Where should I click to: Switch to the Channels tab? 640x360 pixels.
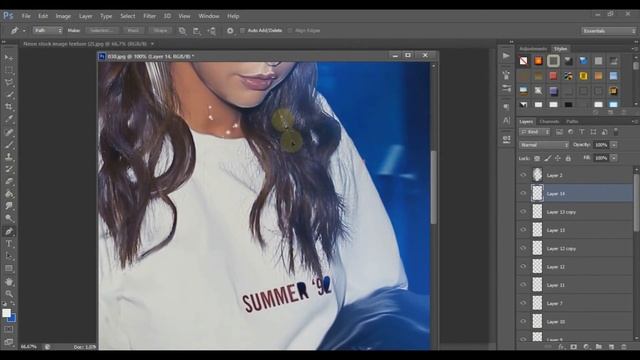[549, 122]
